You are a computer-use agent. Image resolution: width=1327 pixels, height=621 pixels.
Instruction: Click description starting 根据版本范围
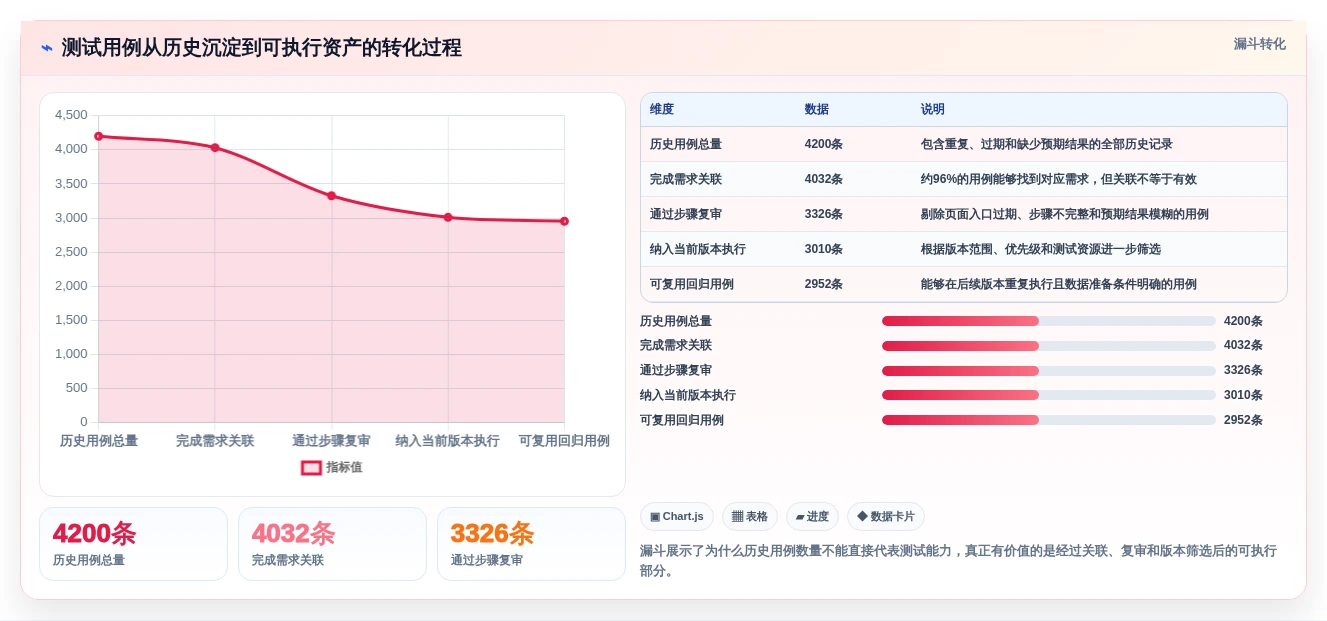pos(1040,249)
